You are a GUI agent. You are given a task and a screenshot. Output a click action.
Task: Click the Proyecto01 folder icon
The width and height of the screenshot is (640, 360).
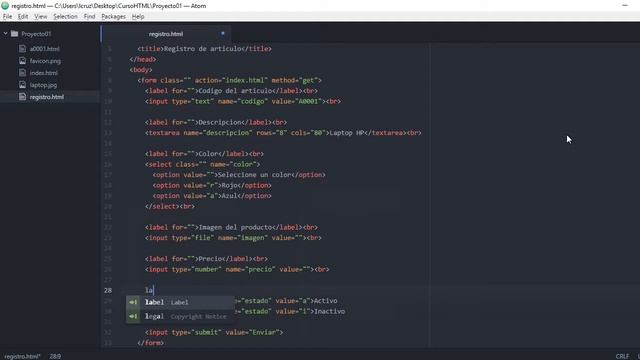[x=15, y=34]
